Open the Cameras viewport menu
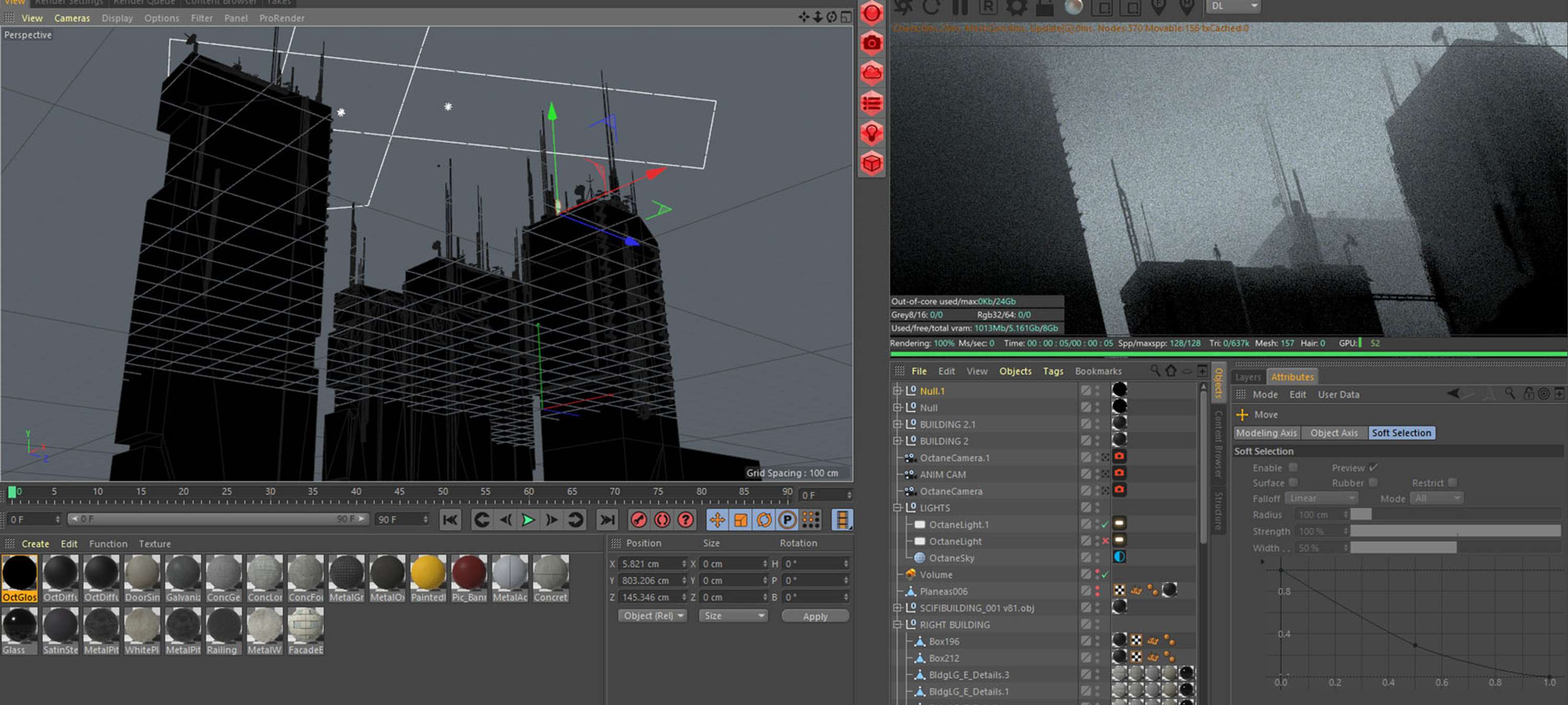This screenshot has width=1568, height=705. 72,18
